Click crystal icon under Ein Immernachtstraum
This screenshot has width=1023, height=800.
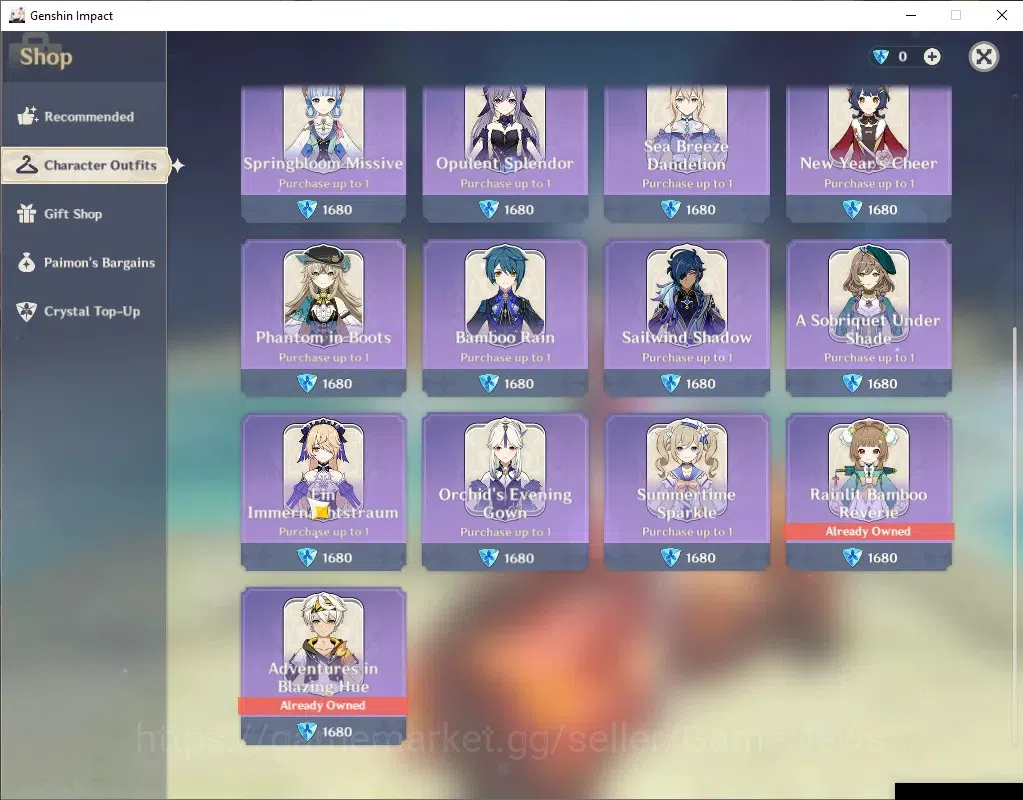pyautogui.click(x=307, y=558)
